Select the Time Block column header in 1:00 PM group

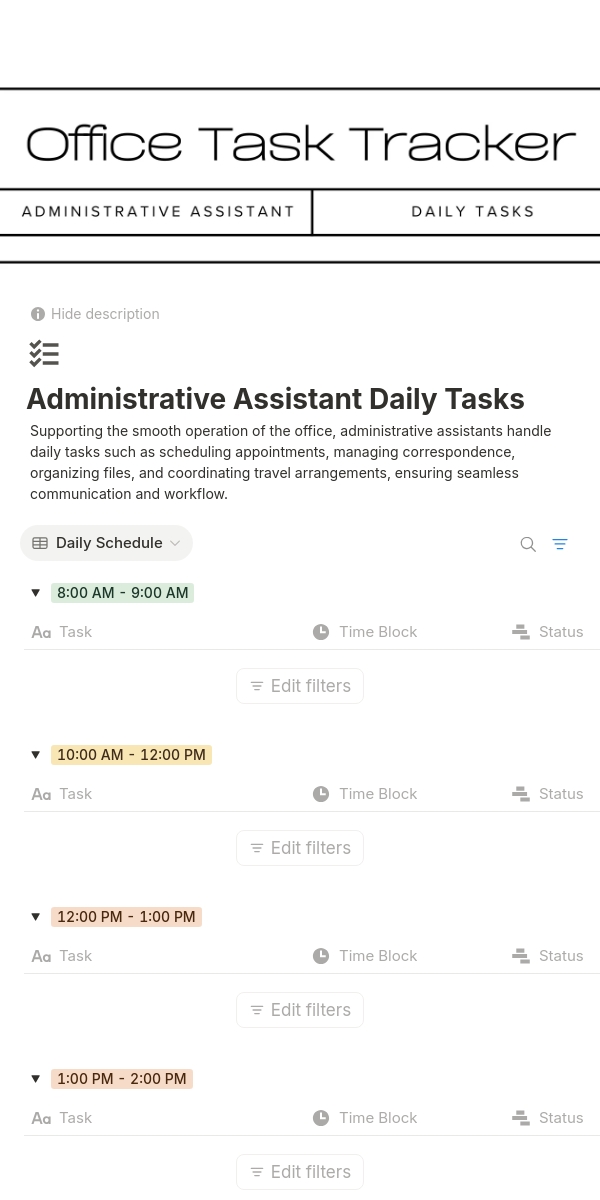(x=377, y=1118)
